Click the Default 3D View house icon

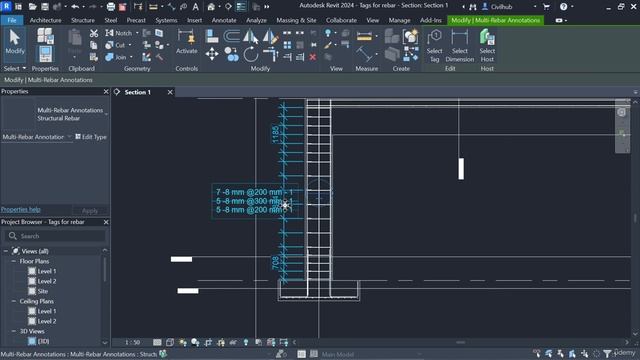211,7
